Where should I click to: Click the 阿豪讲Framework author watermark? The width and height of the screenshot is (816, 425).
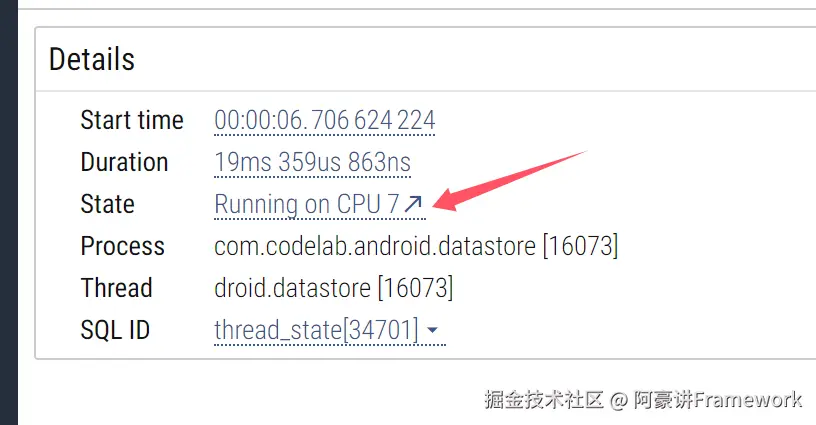pos(718,400)
